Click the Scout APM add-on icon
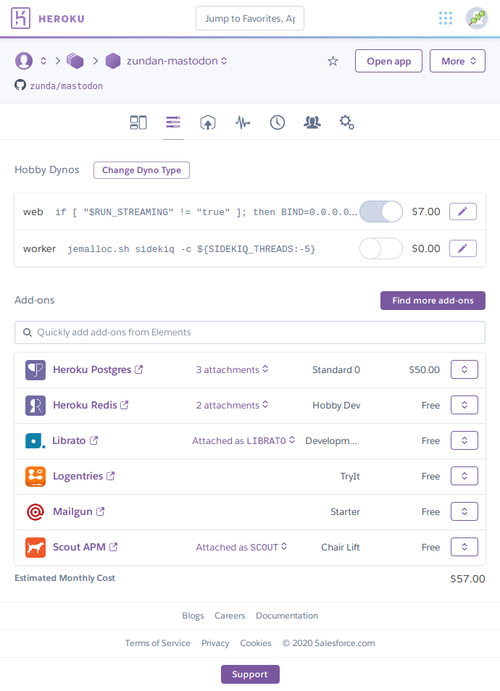Image resolution: width=500 pixels, height=691 pixels. [x=35, y=547]
